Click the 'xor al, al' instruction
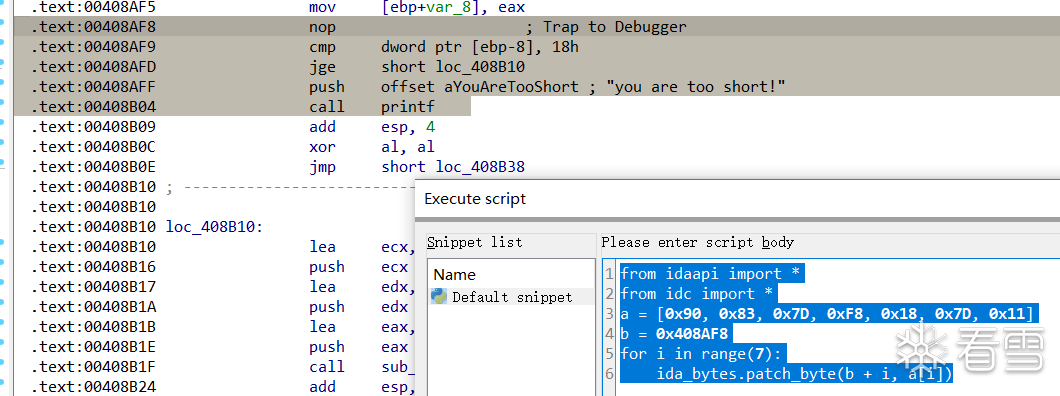This screenshot has width=1060, height=396. pos(372,147)
